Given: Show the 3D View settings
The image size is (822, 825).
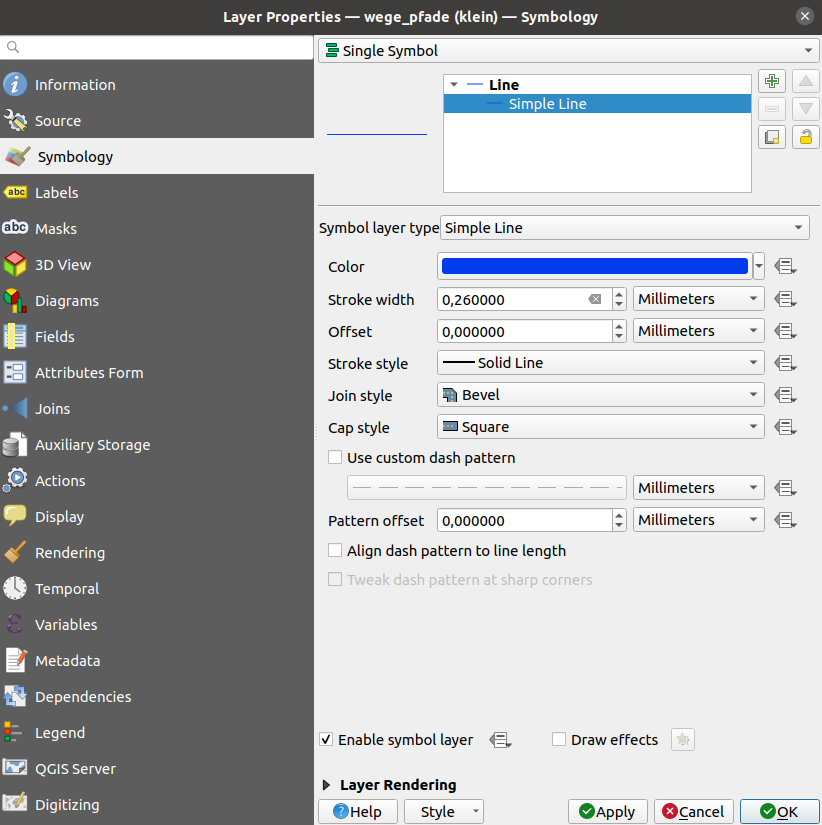Looking at the screenshot, I should (157, 265).
